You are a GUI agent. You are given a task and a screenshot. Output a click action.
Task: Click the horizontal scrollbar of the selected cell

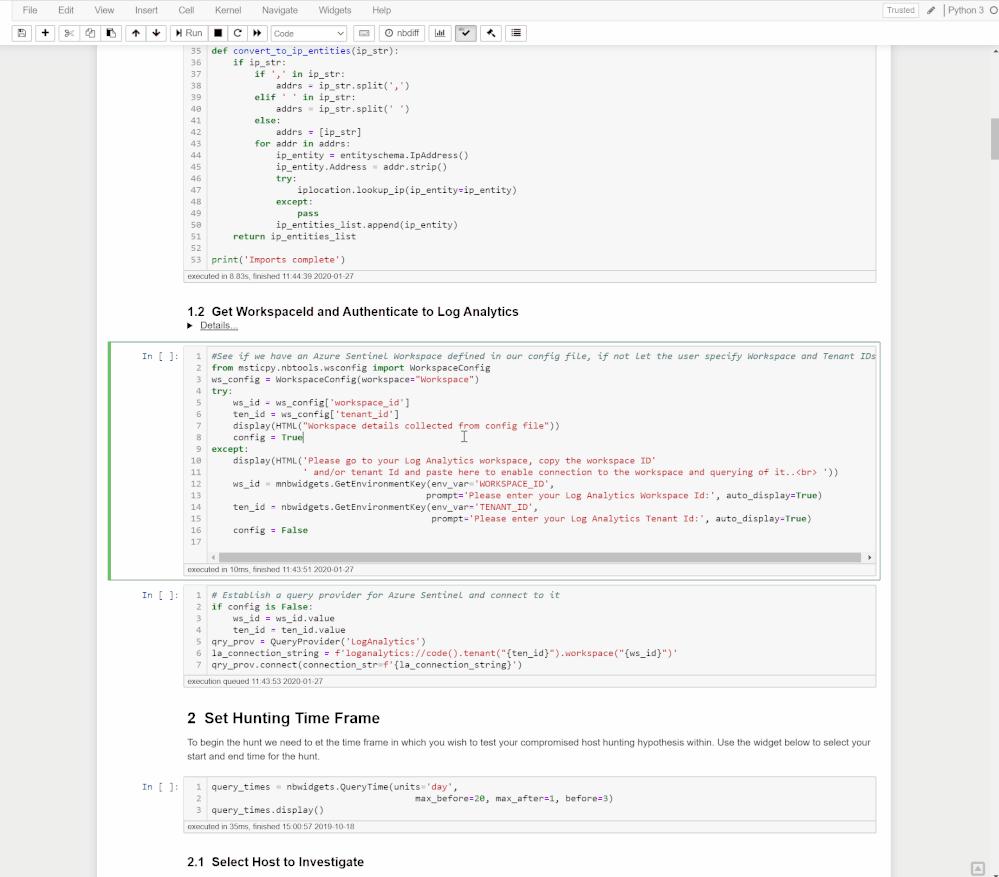click(540, 557)
